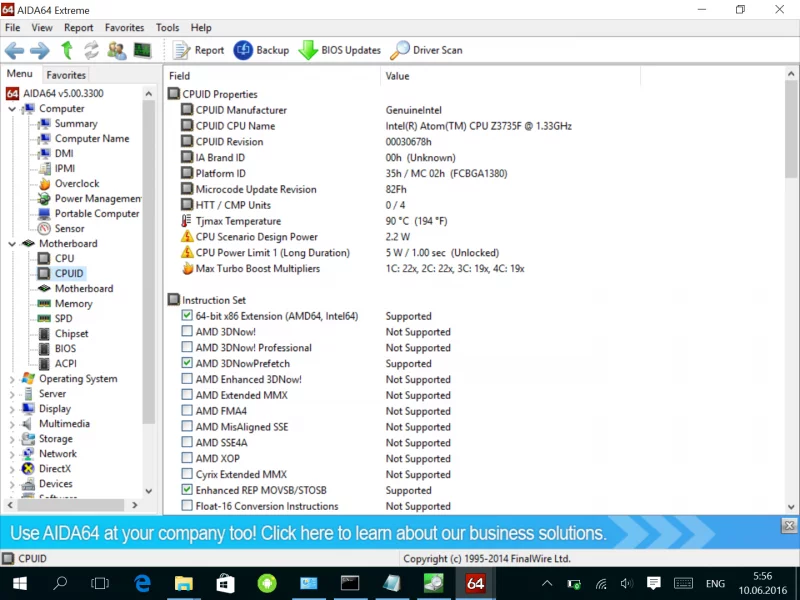The width and height of the screenshot is (800, 600).
Task: Toggle AMD FMA4 checkbox
Action: [x=187, y=411]
